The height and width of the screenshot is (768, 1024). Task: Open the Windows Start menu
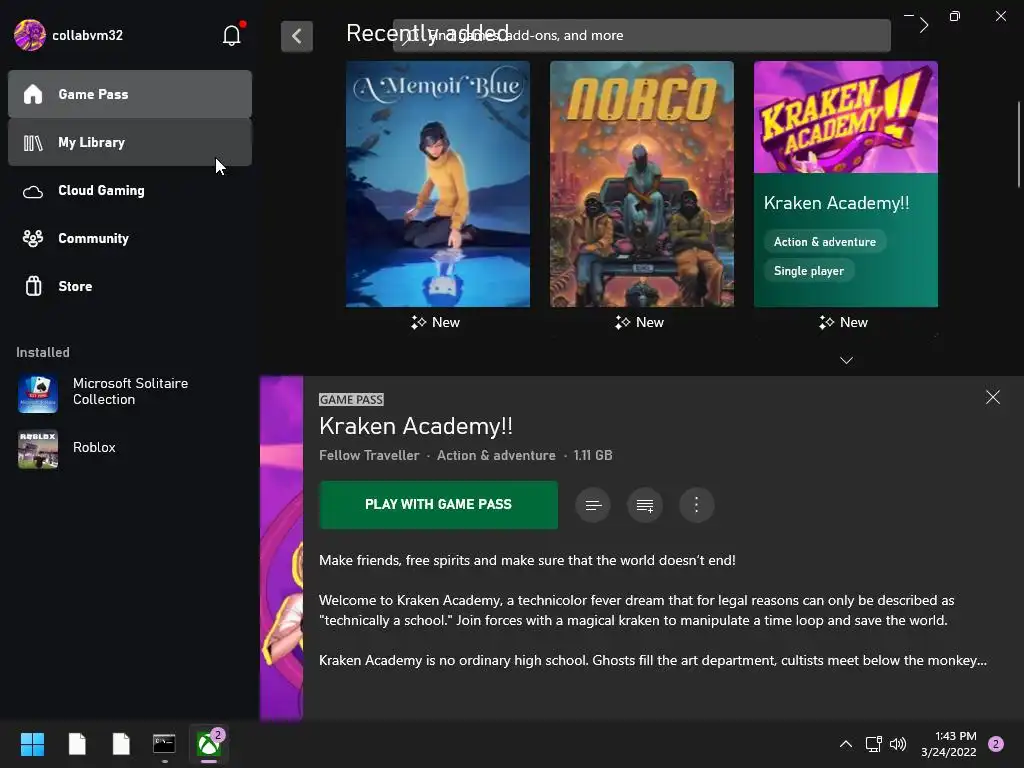click(x=32, y=744)
